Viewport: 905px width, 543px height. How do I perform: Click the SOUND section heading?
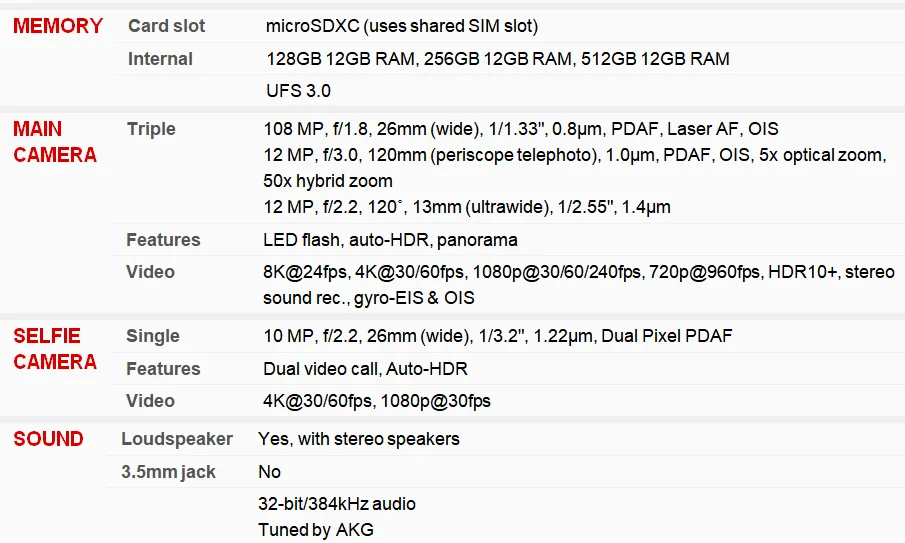pyautogui.click(x=48, y=439)
